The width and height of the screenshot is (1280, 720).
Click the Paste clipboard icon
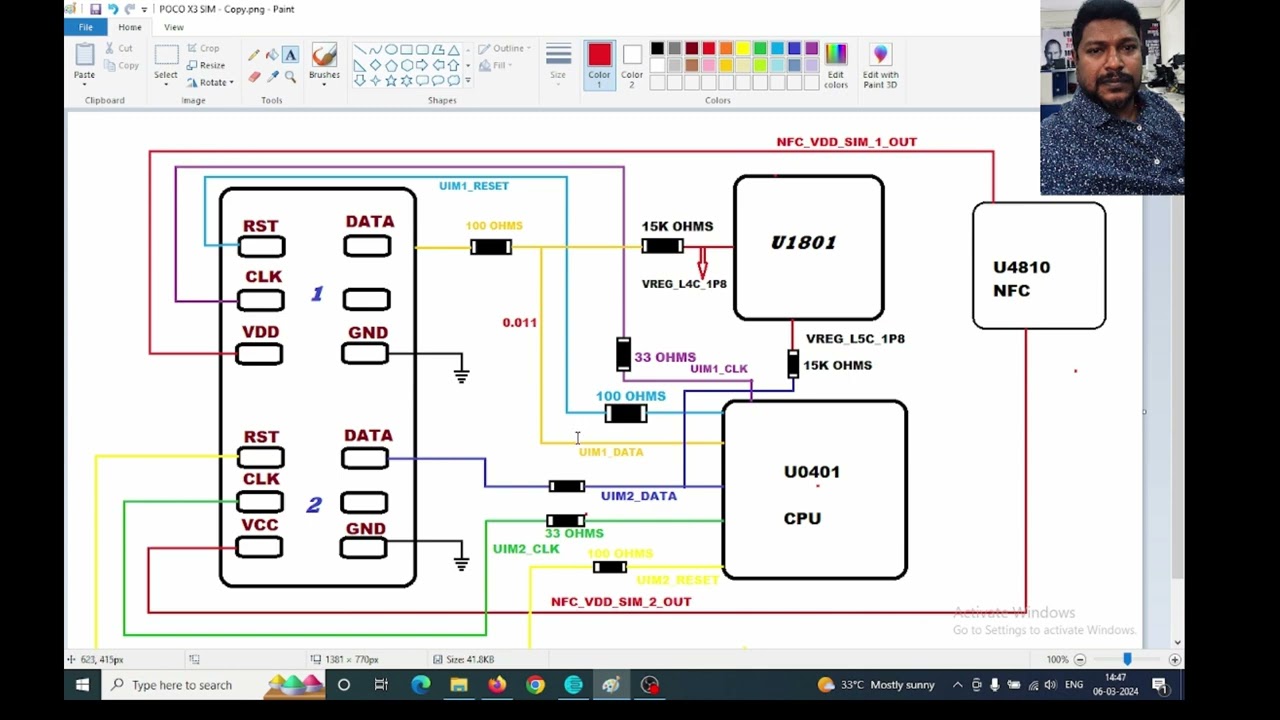85,54
